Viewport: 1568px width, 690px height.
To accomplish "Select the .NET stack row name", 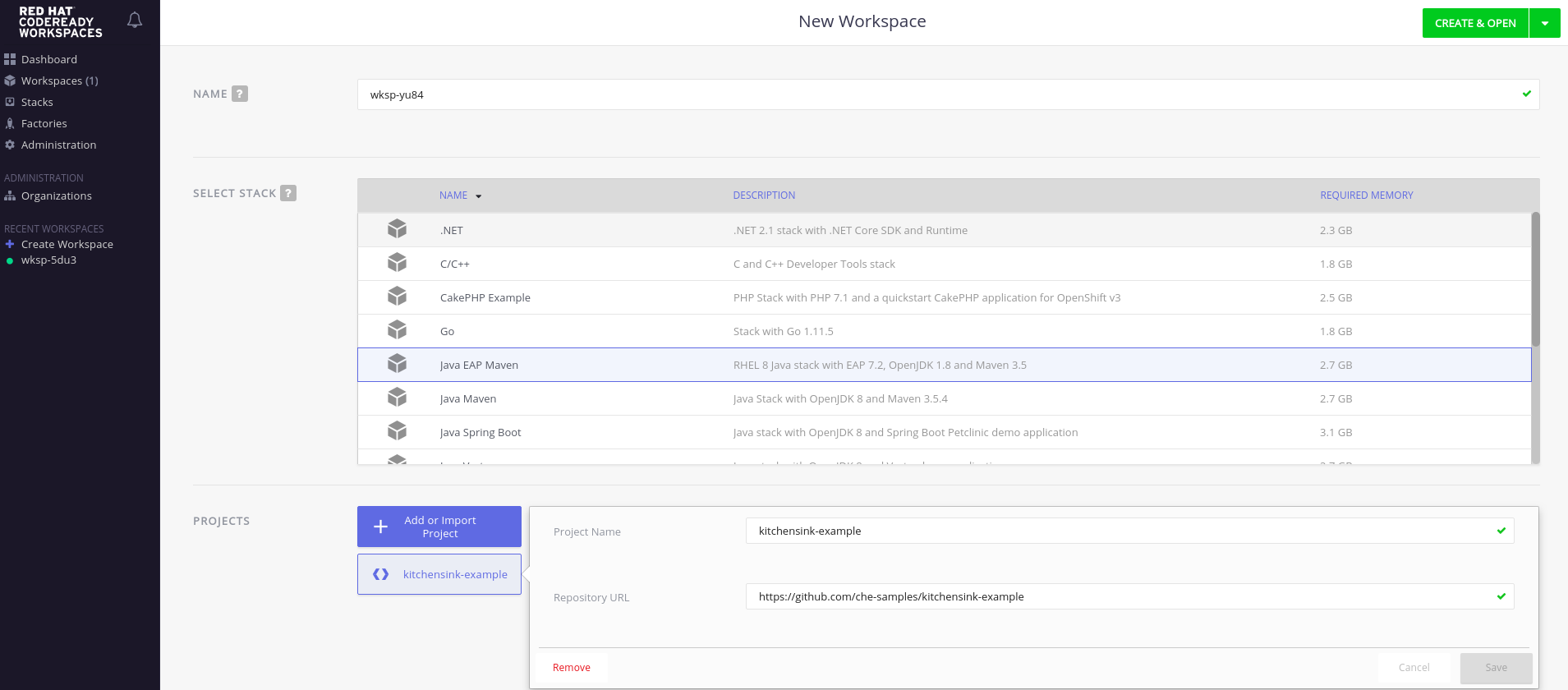I will [x=452, y=230].
